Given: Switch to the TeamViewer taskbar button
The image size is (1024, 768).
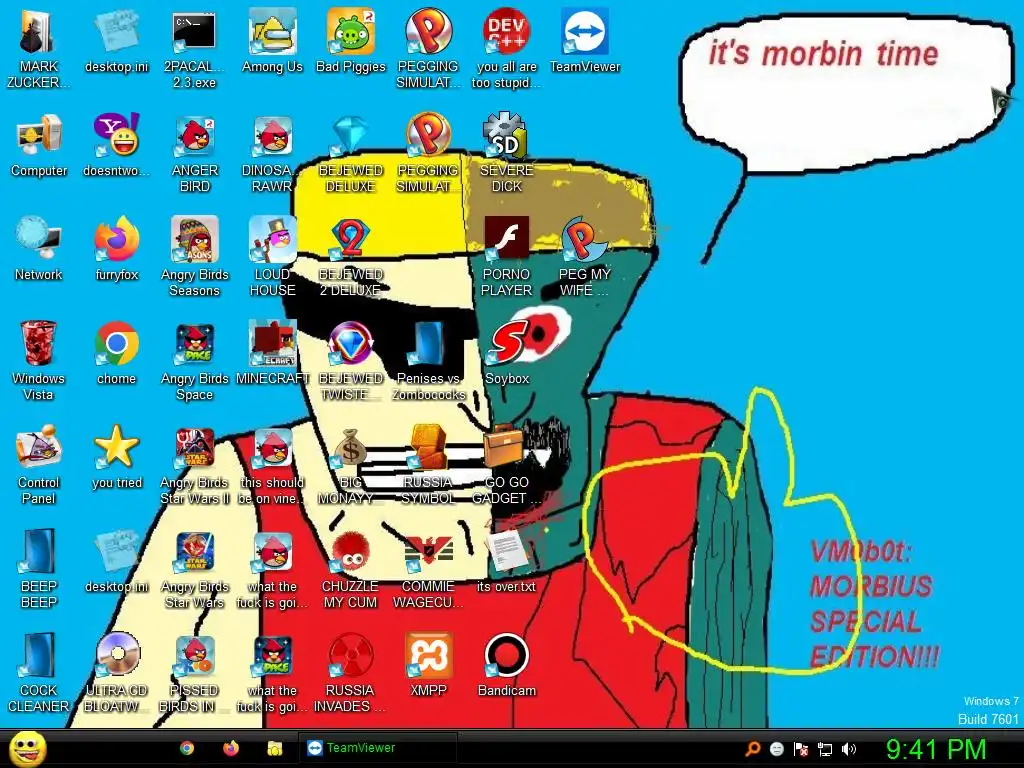Looking at the screenshot, I should tap(377, 748).
